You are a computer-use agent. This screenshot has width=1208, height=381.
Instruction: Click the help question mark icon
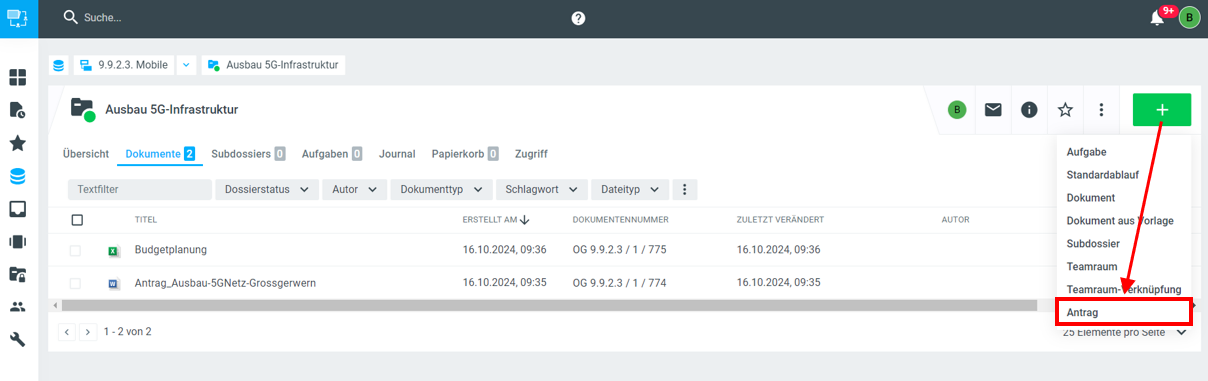point(579,18)
